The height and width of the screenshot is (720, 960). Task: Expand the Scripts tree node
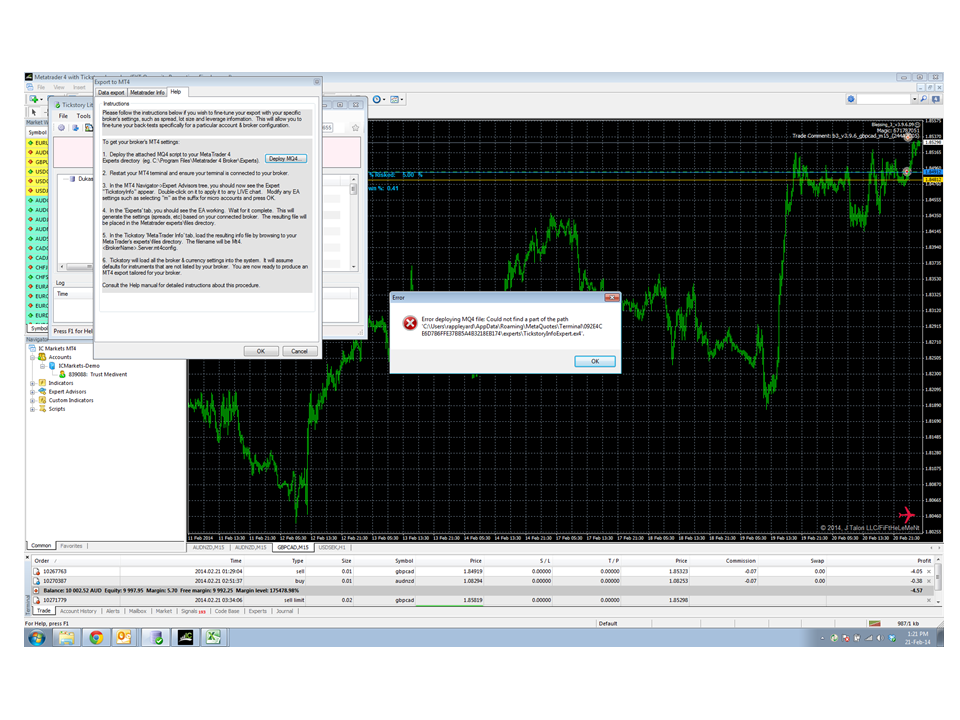click(x=32, y=408)
